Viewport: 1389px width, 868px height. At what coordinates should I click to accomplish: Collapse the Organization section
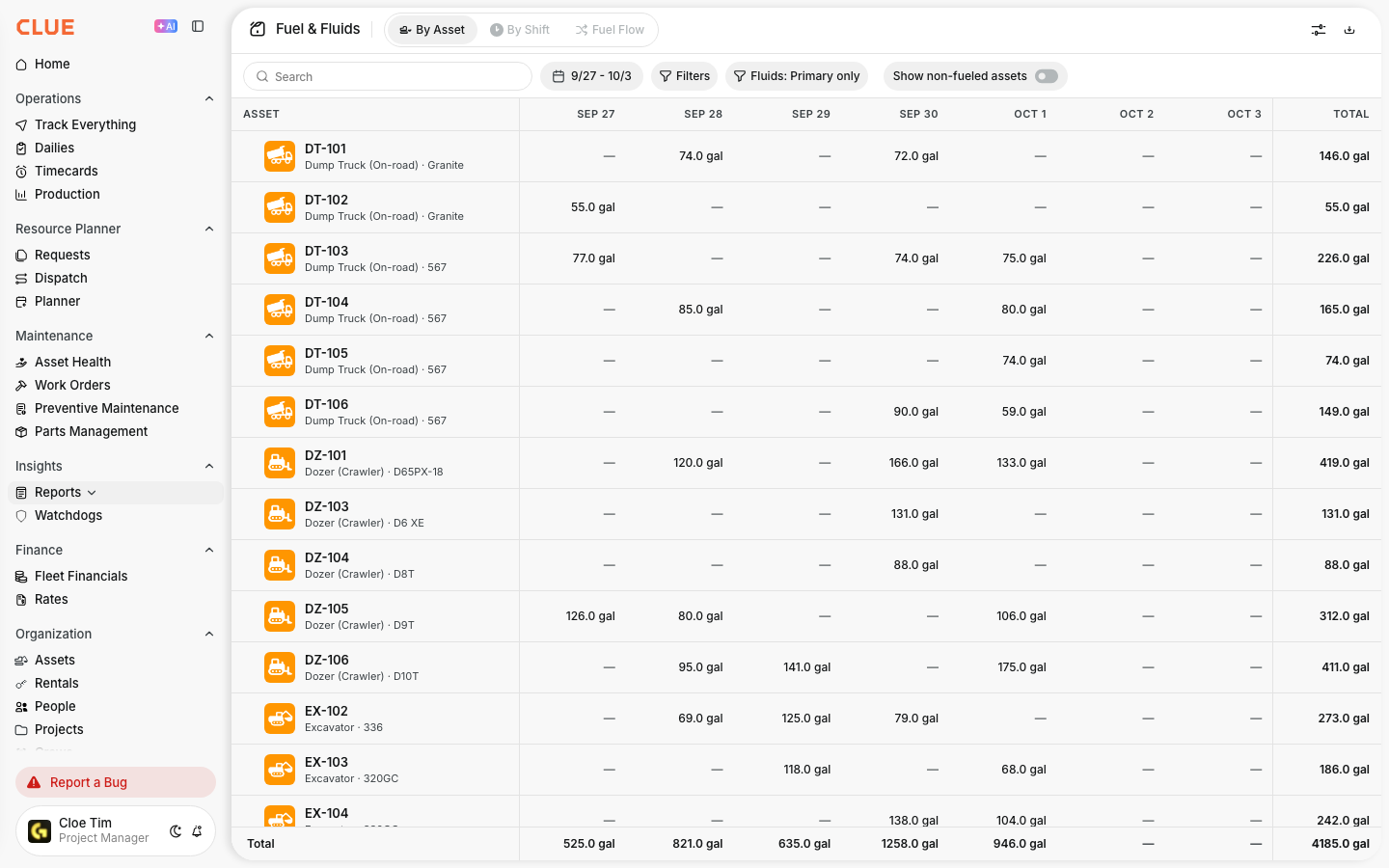[209, 634]
